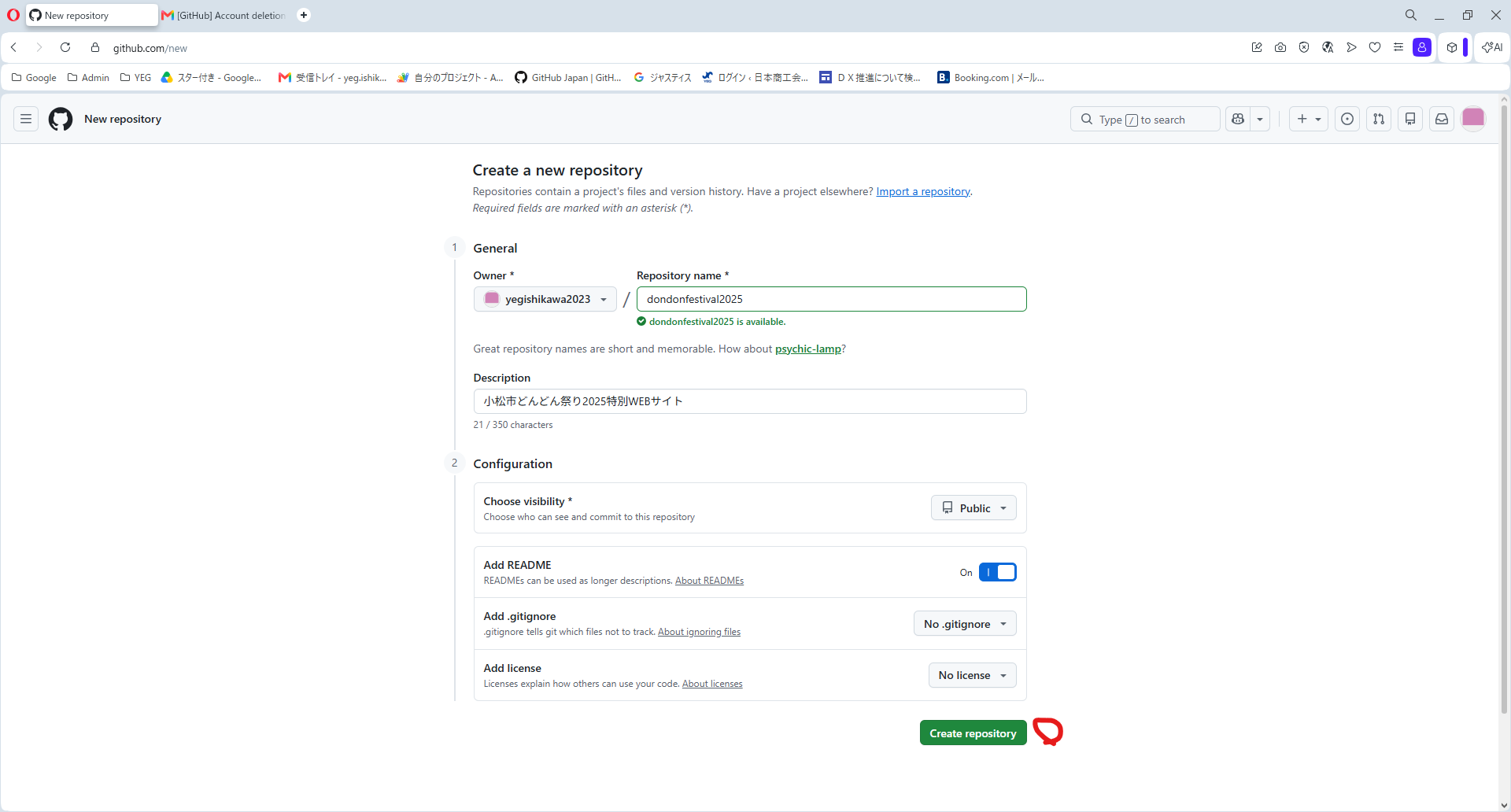Screen dimensions: 1511x812
Task: Open the user profile avatar menu
Action: coord(1473,119)
